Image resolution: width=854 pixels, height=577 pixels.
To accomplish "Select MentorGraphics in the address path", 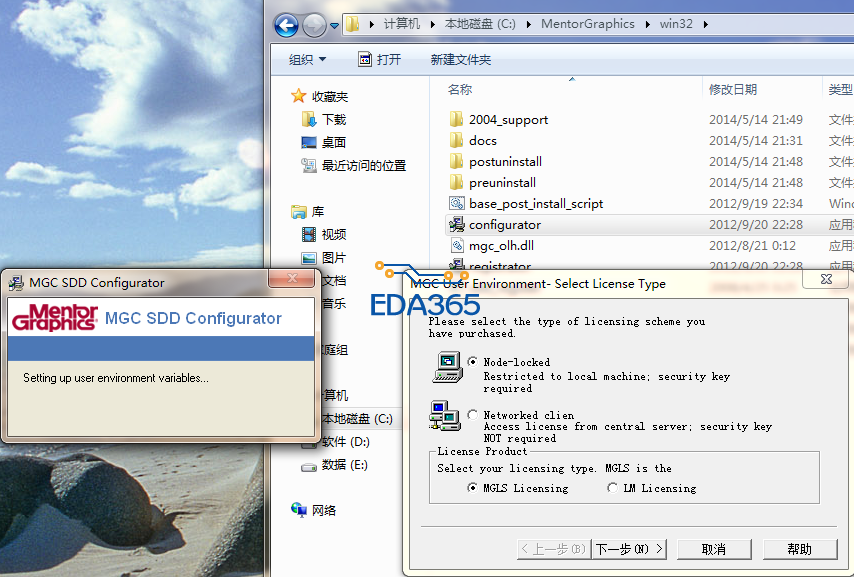I will [x=588, y=24].
